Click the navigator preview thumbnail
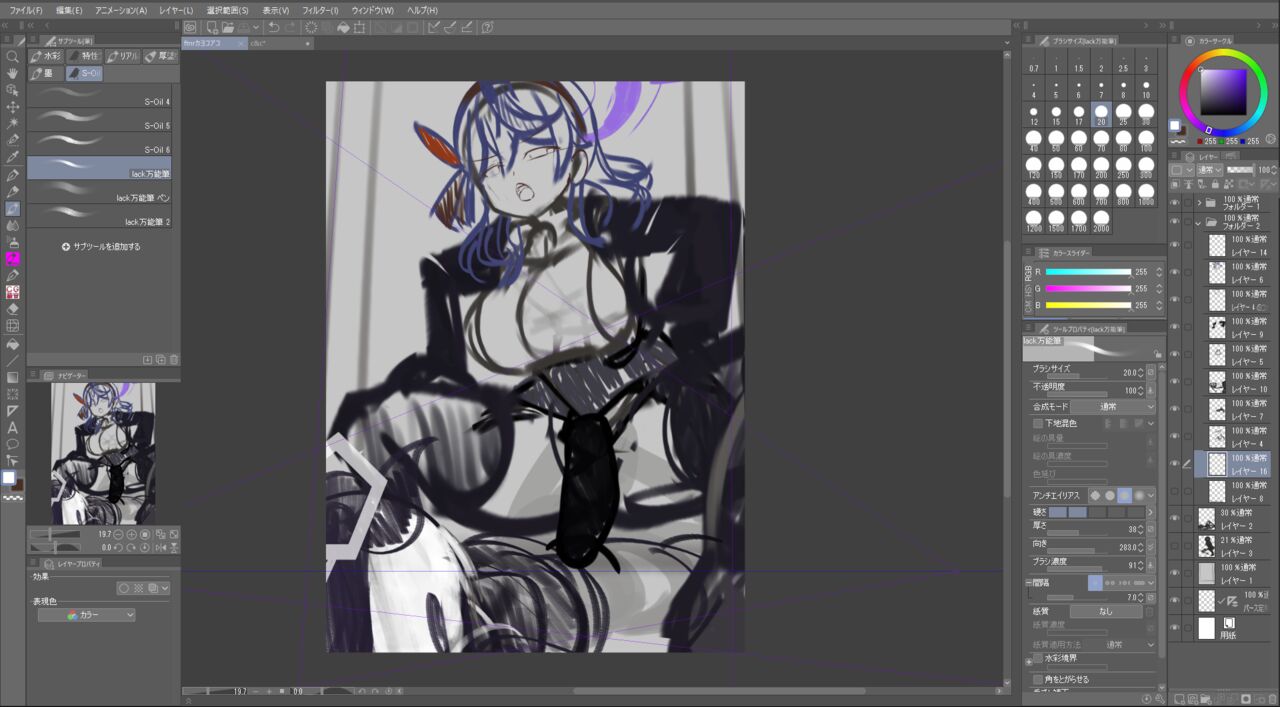The image size is (1280, 707). [103, 453]
